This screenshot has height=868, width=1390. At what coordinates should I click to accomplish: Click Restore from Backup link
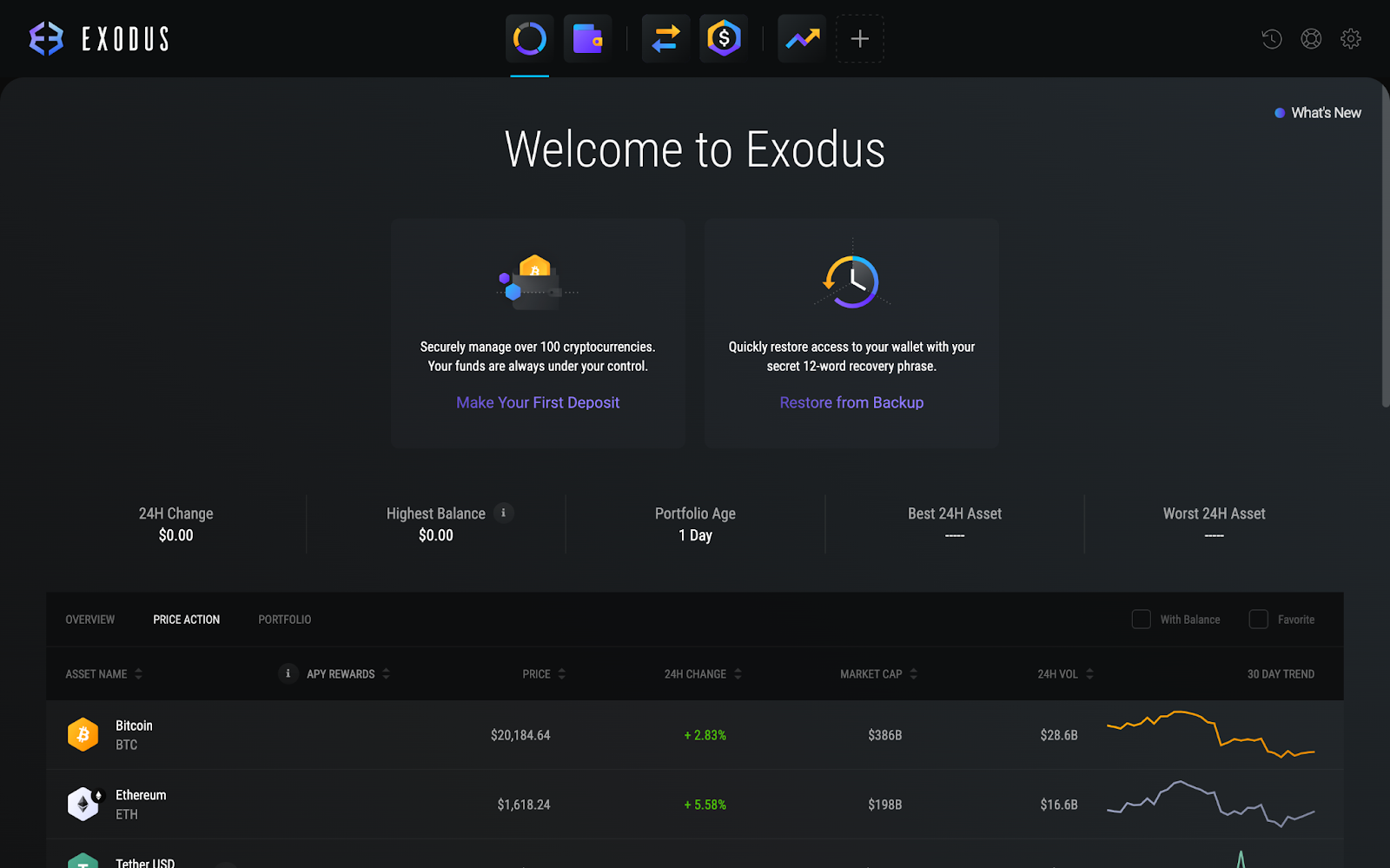[851, 402]
